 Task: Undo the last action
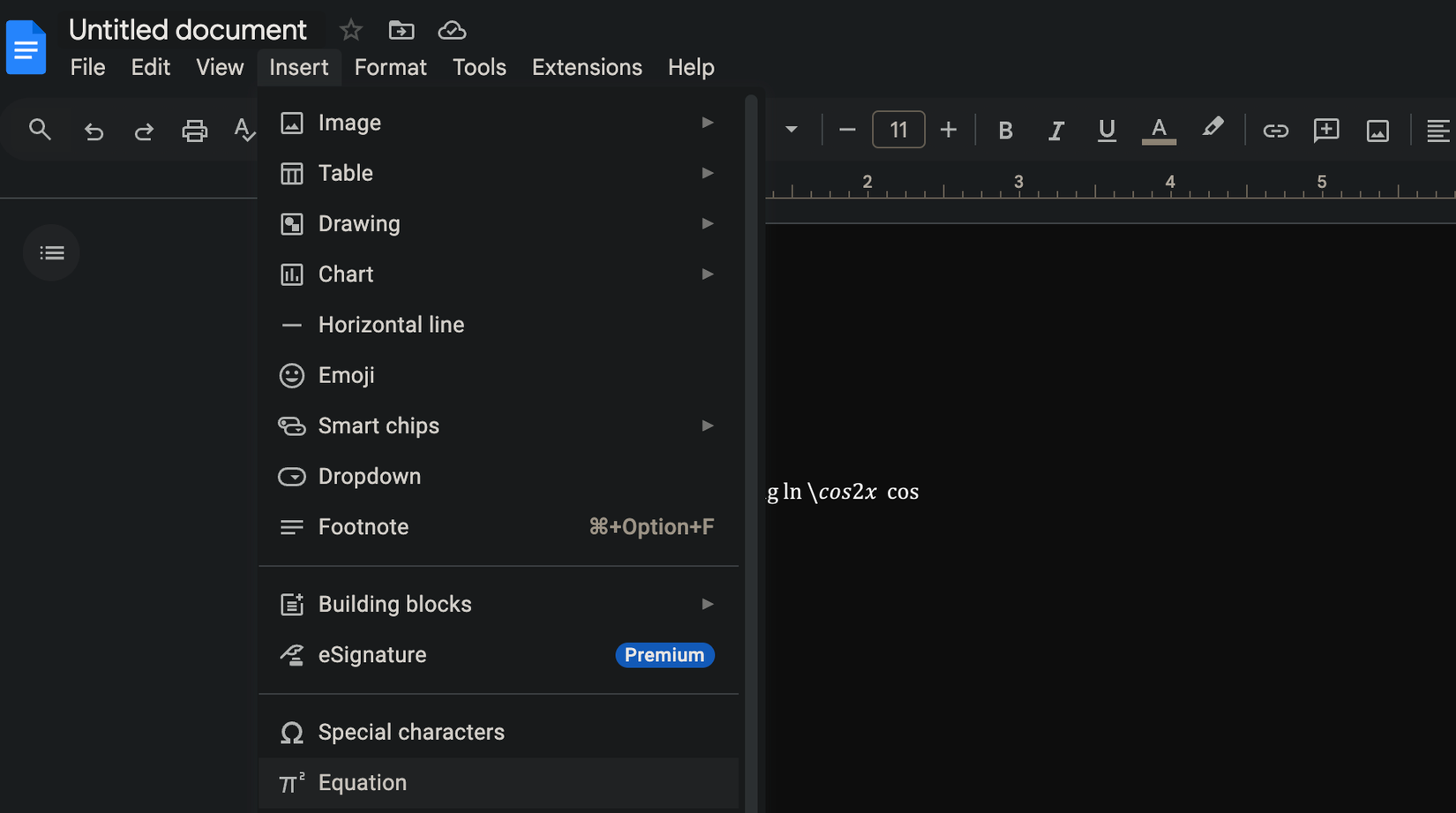pos(94,130)
